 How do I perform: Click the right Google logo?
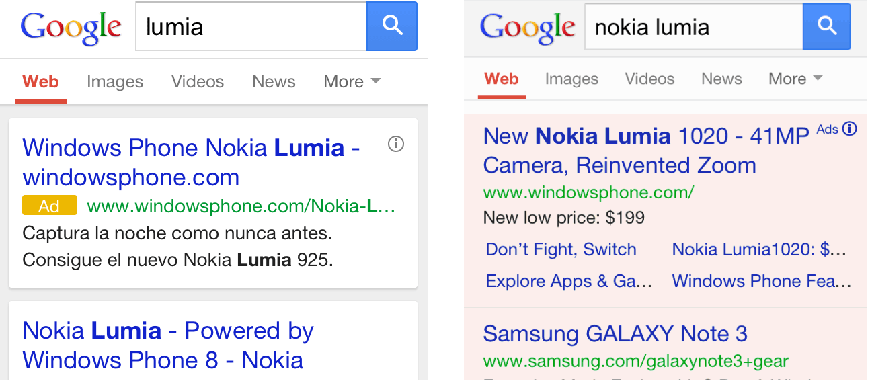pyautogui.click(x=527, y=28)
